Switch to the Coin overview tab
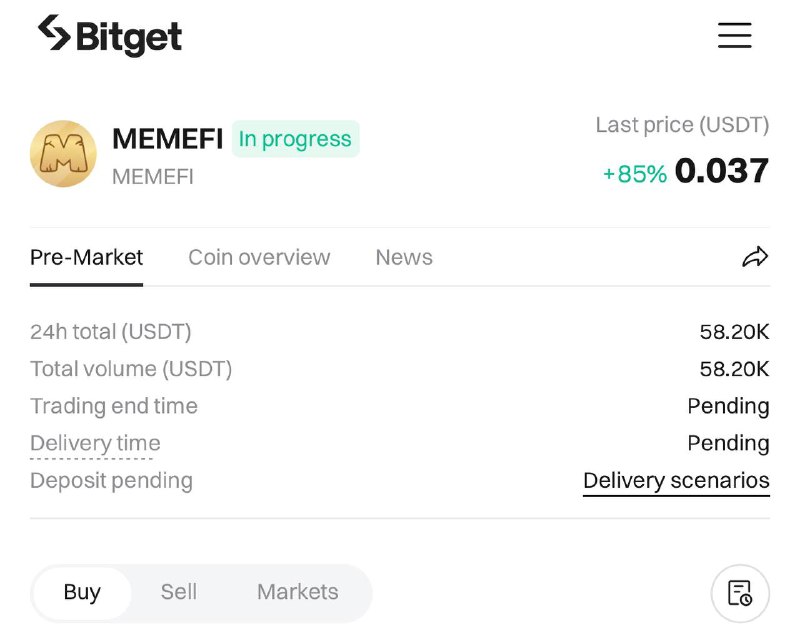800x637 pixels. 259,258
